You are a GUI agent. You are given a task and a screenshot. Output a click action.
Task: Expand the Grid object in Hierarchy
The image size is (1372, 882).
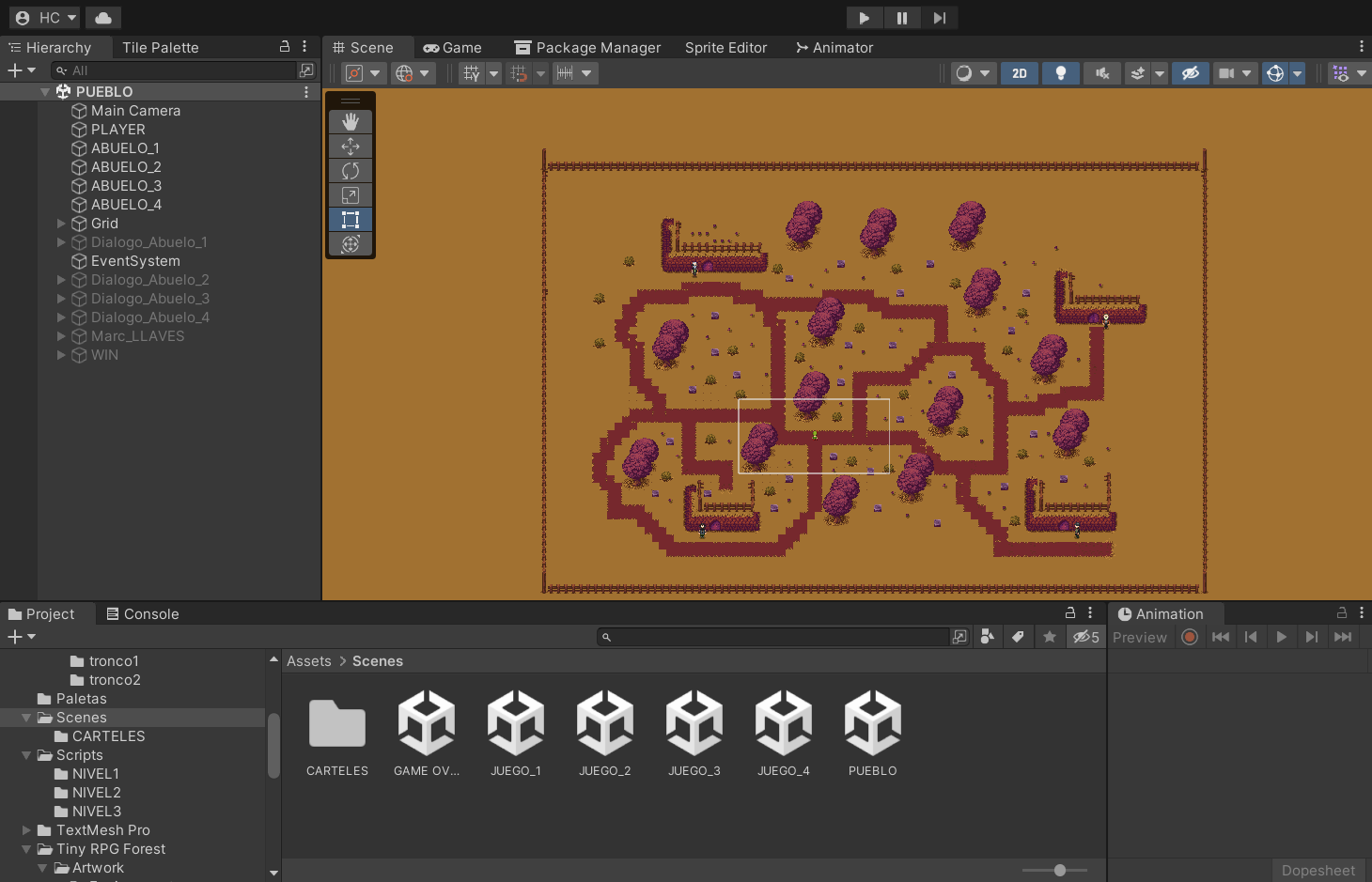point(61,224)
